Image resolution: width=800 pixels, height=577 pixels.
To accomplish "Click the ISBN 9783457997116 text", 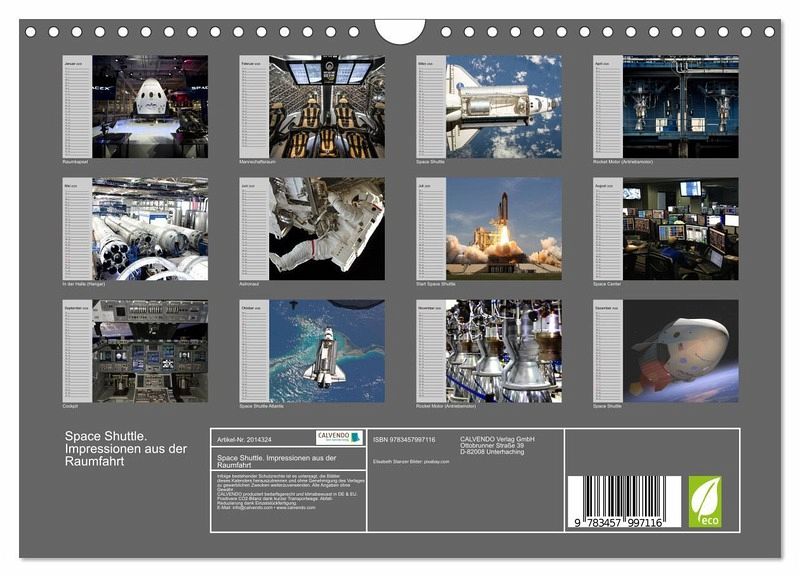I will coord(404,439).
